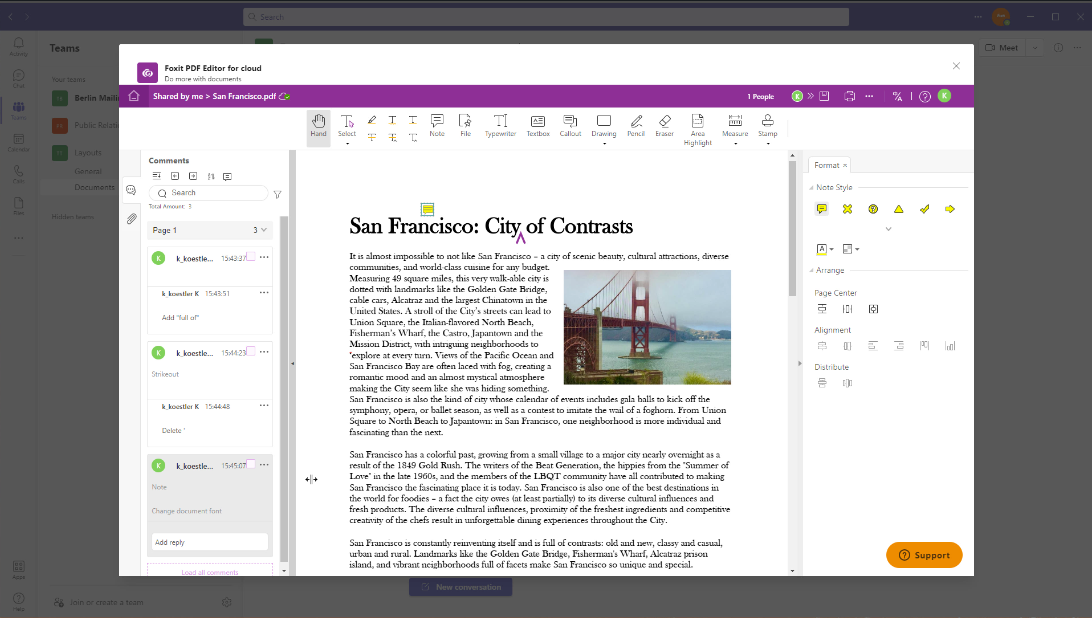Expand more note styles with the chevron

tap(888, 229)
